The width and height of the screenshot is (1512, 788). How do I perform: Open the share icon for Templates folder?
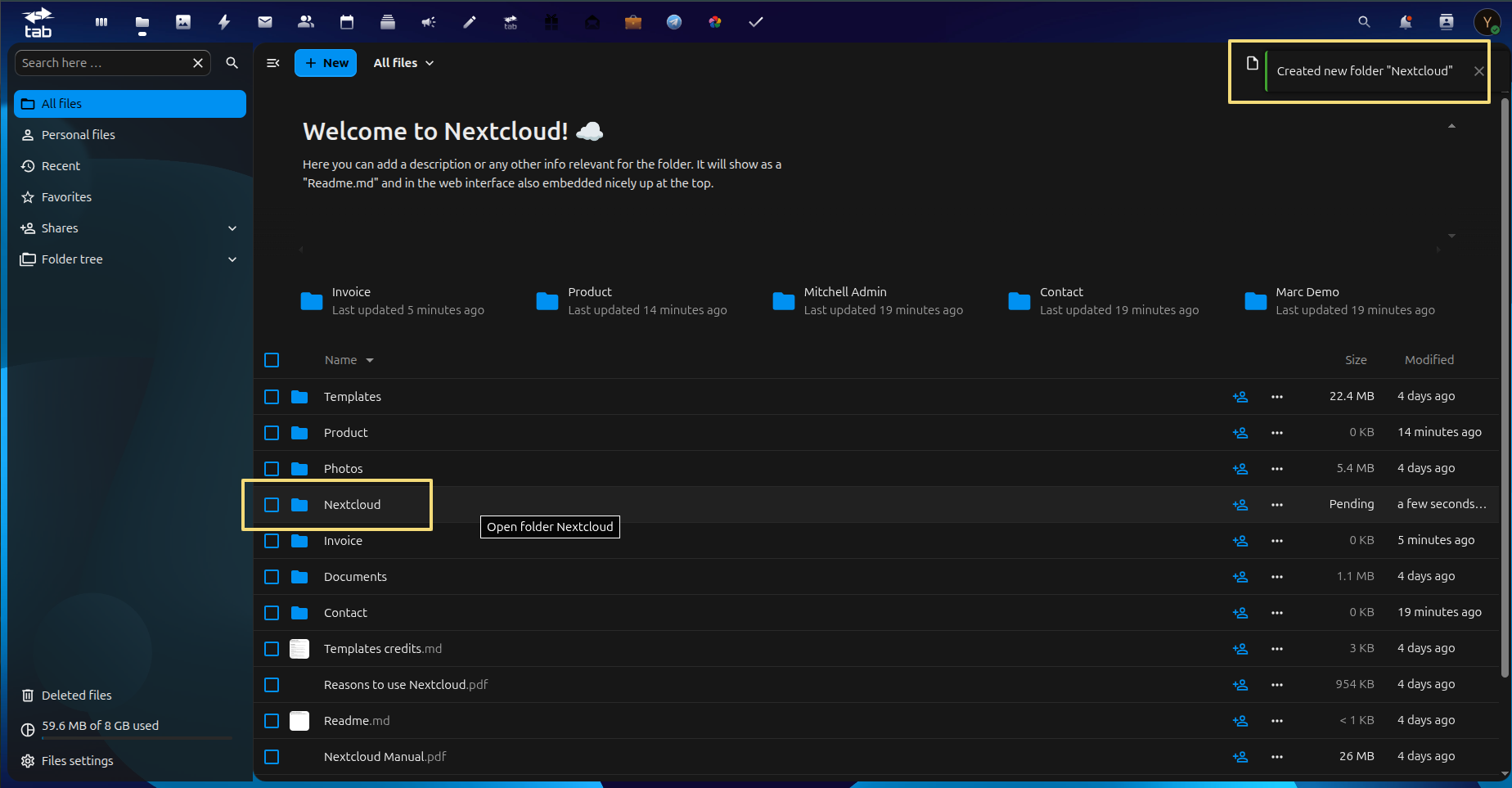tap(1240, 397)
